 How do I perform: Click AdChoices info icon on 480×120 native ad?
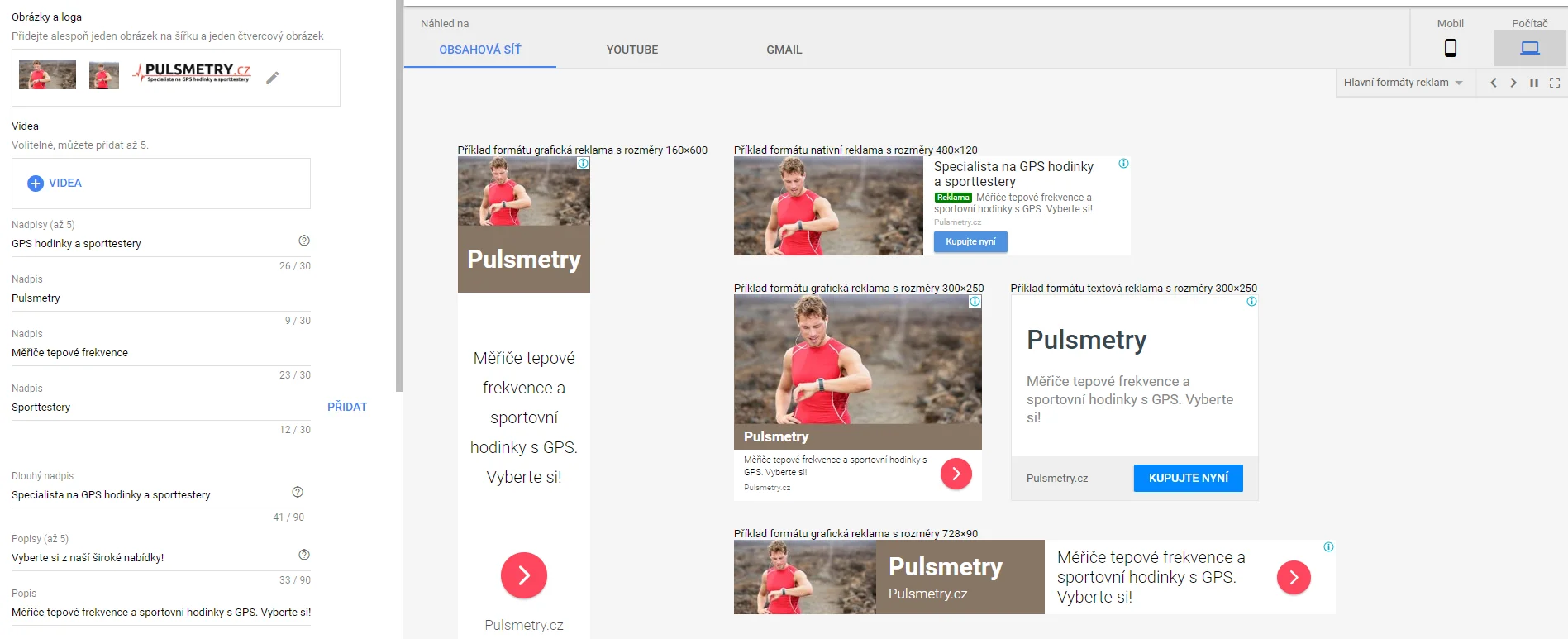pos(1123,164)
